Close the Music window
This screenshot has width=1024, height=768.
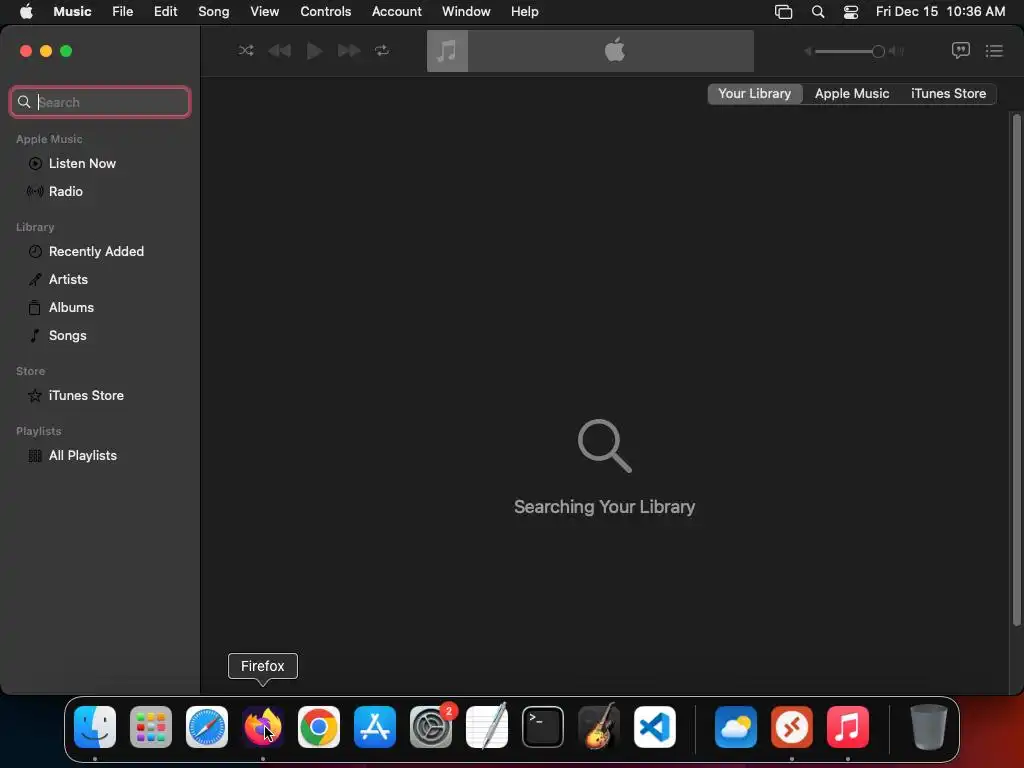pos(26,51)
